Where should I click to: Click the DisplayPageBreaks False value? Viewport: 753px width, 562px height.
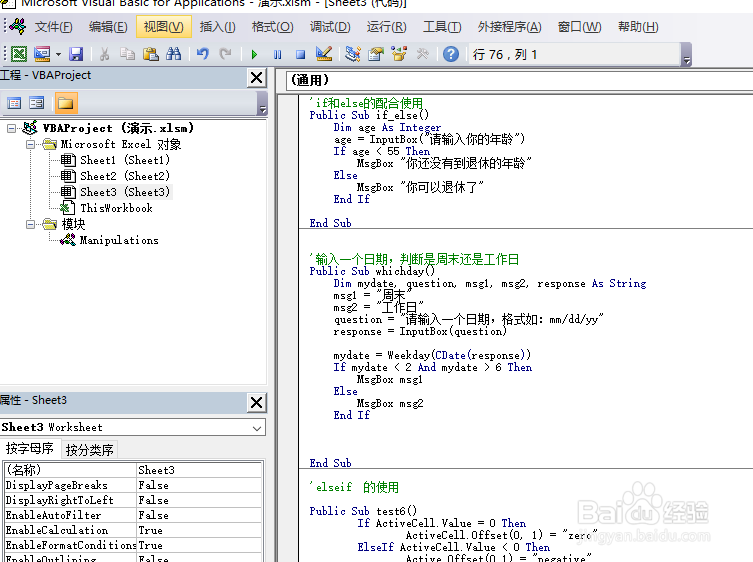click(199, 485)
